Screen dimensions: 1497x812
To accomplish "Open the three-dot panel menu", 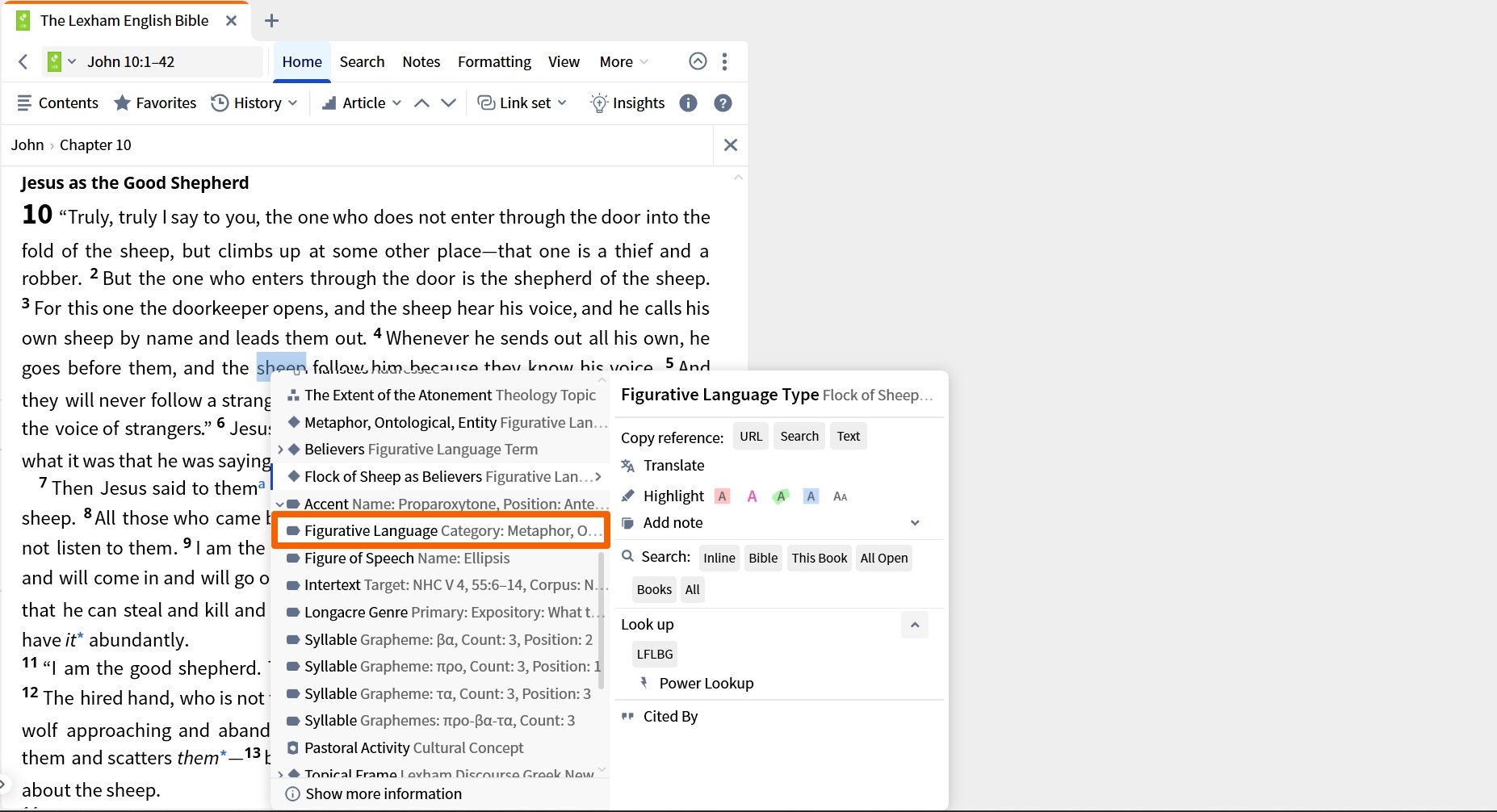I will (724, 61).
